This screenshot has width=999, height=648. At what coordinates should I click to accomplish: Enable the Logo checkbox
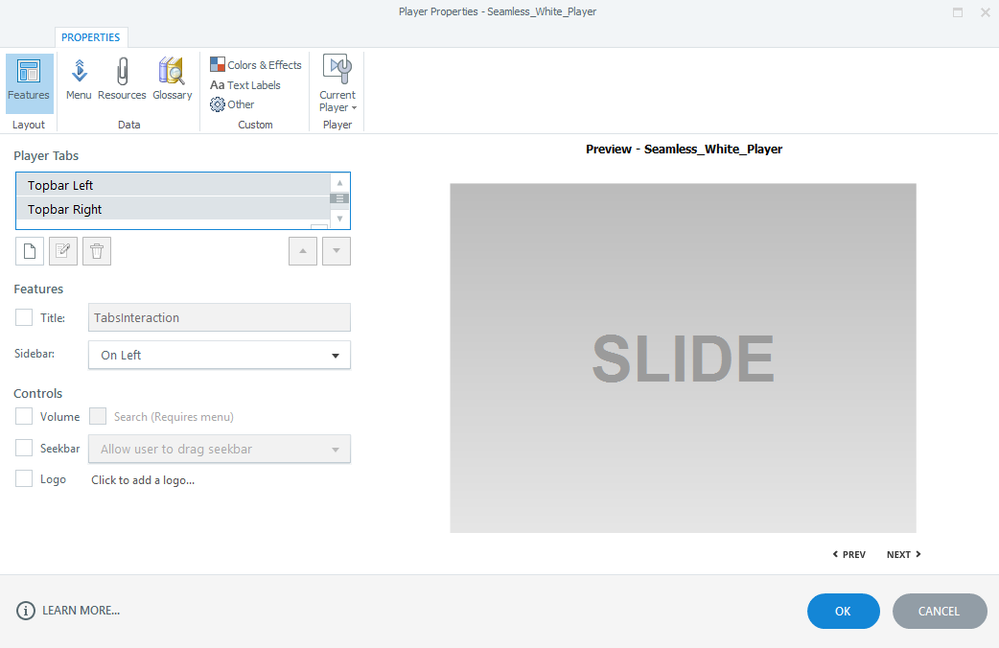click(24, 479)
